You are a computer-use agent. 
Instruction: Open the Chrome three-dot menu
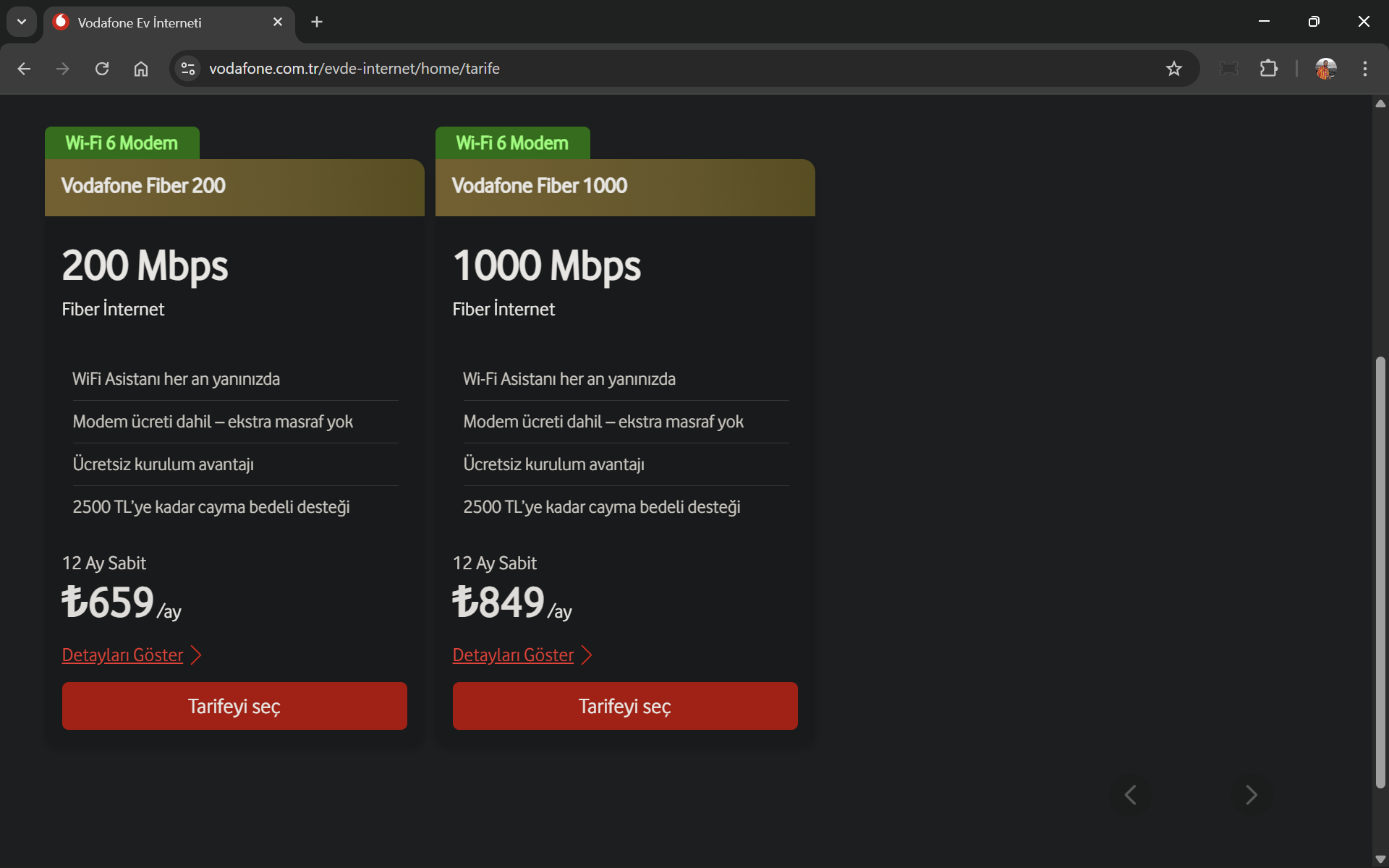(1365, 69)
